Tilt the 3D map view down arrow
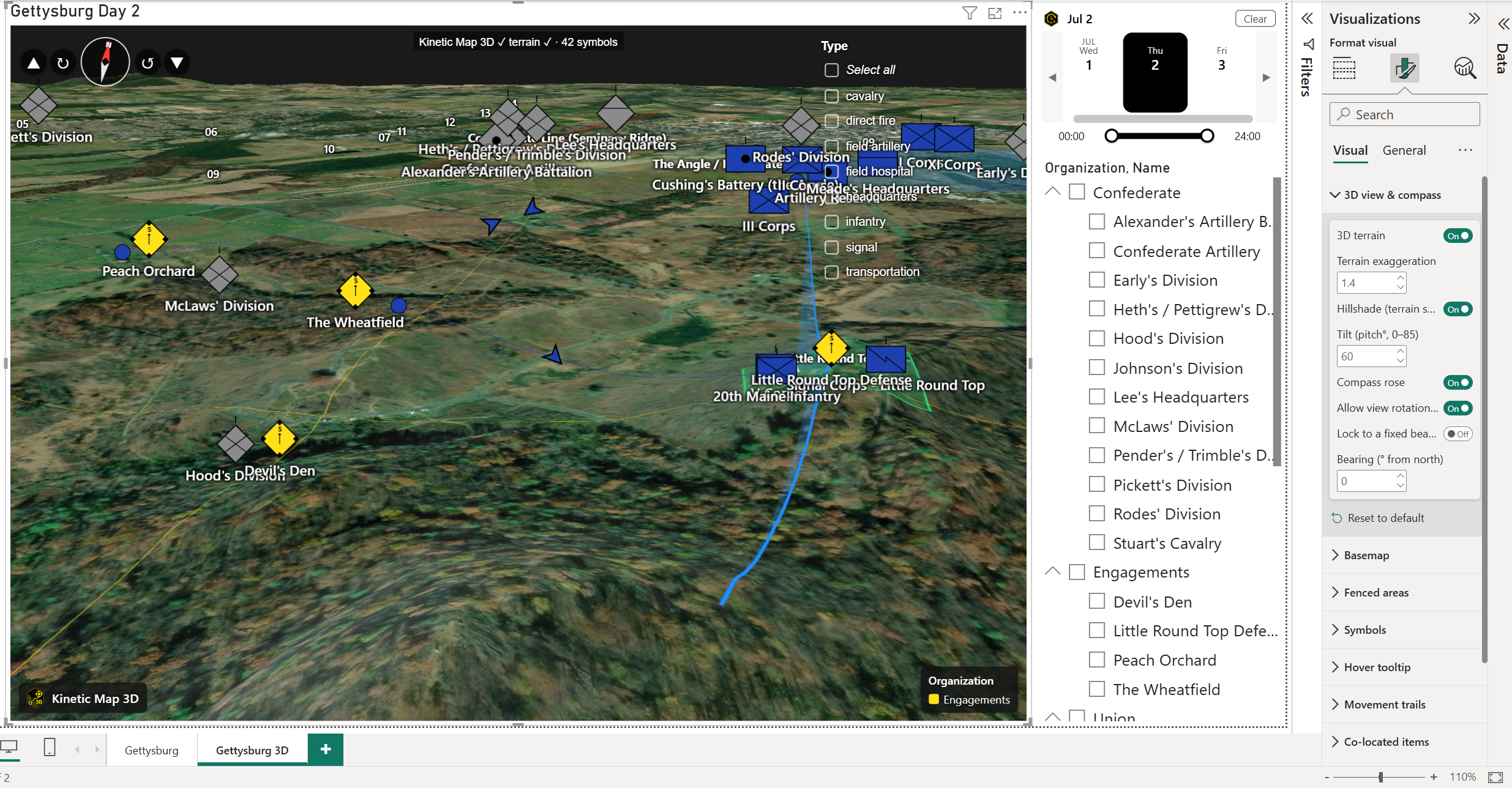This screenshot has height=788, width=1512. coord(177,63)
